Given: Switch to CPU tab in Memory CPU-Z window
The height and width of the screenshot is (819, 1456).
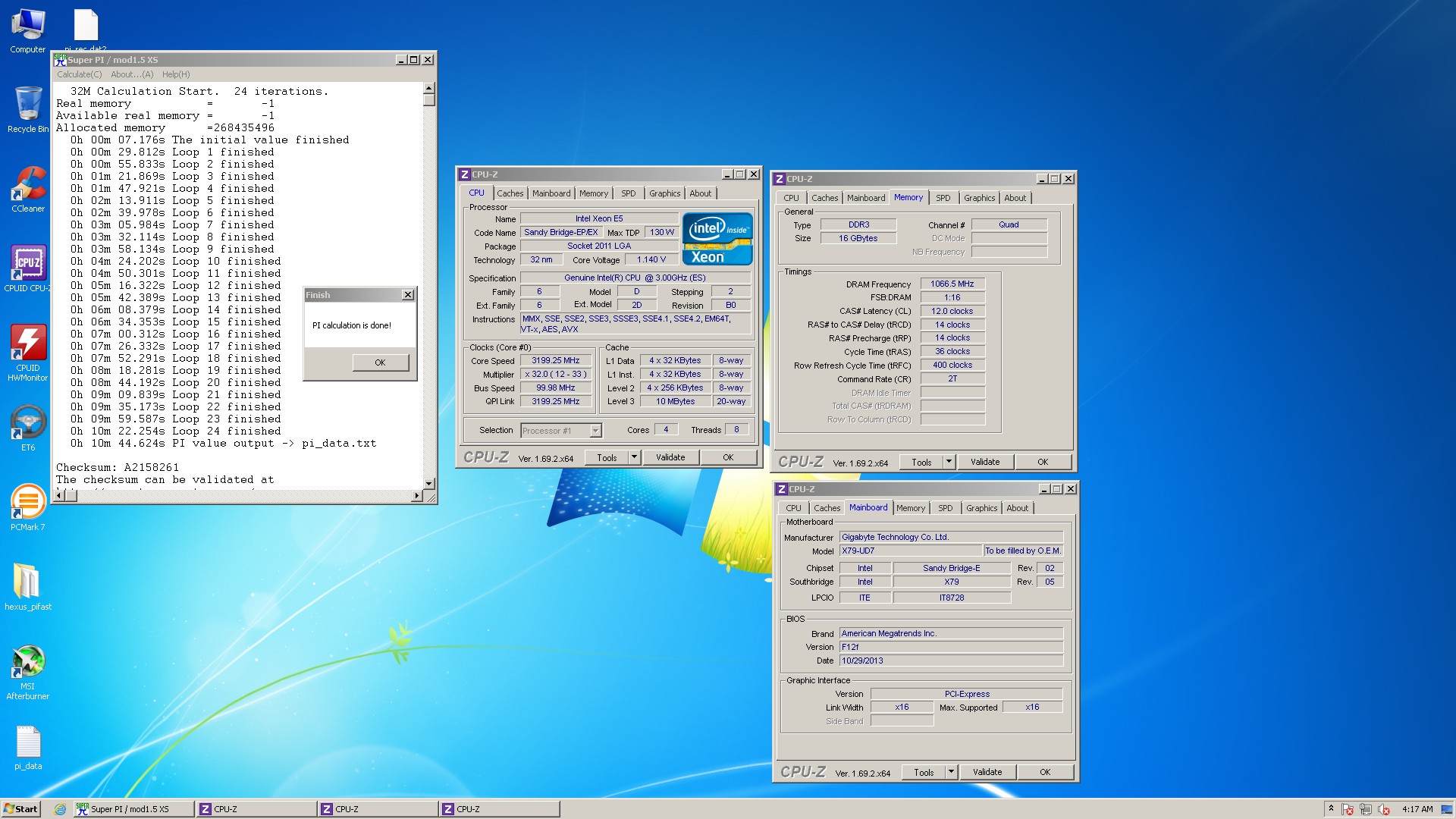Looking at the screenshot, I should point(792,198).
